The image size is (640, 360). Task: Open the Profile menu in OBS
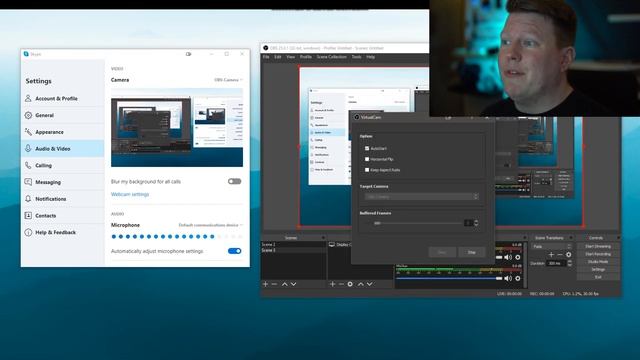coord(306,57)
